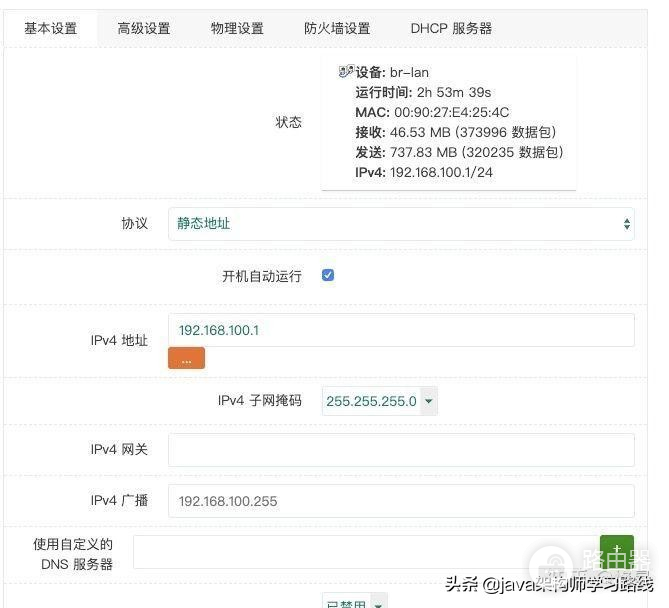
Task: Click the custom DNS 服务器 input field
Action: pos(364,552)
